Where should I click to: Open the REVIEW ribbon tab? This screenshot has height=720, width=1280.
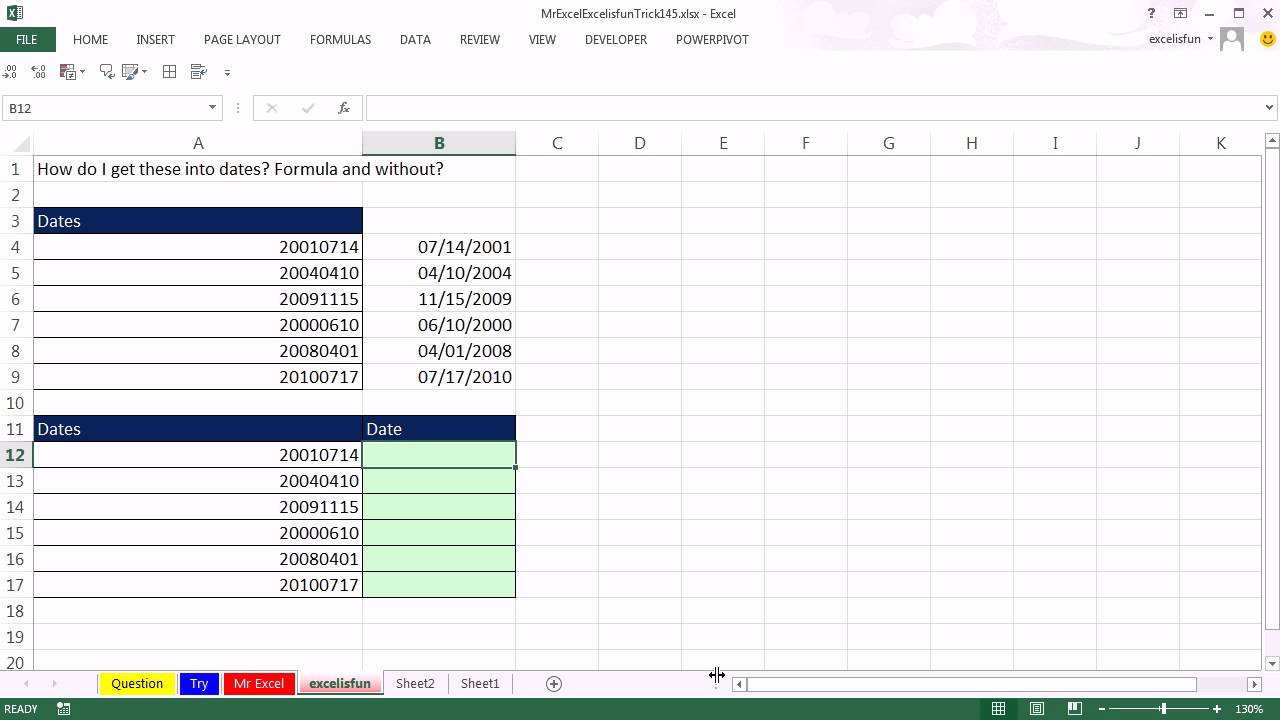click(x=480, y=39)
